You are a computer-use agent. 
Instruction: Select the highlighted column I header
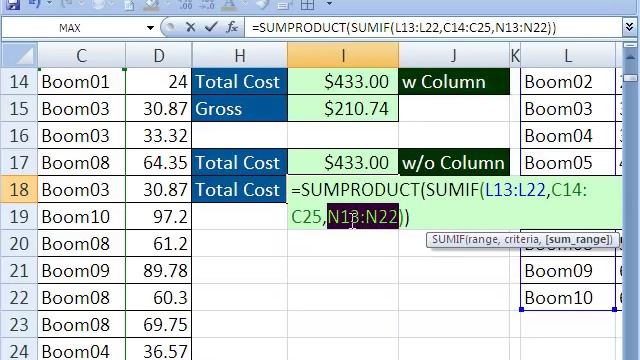point(343,56)
